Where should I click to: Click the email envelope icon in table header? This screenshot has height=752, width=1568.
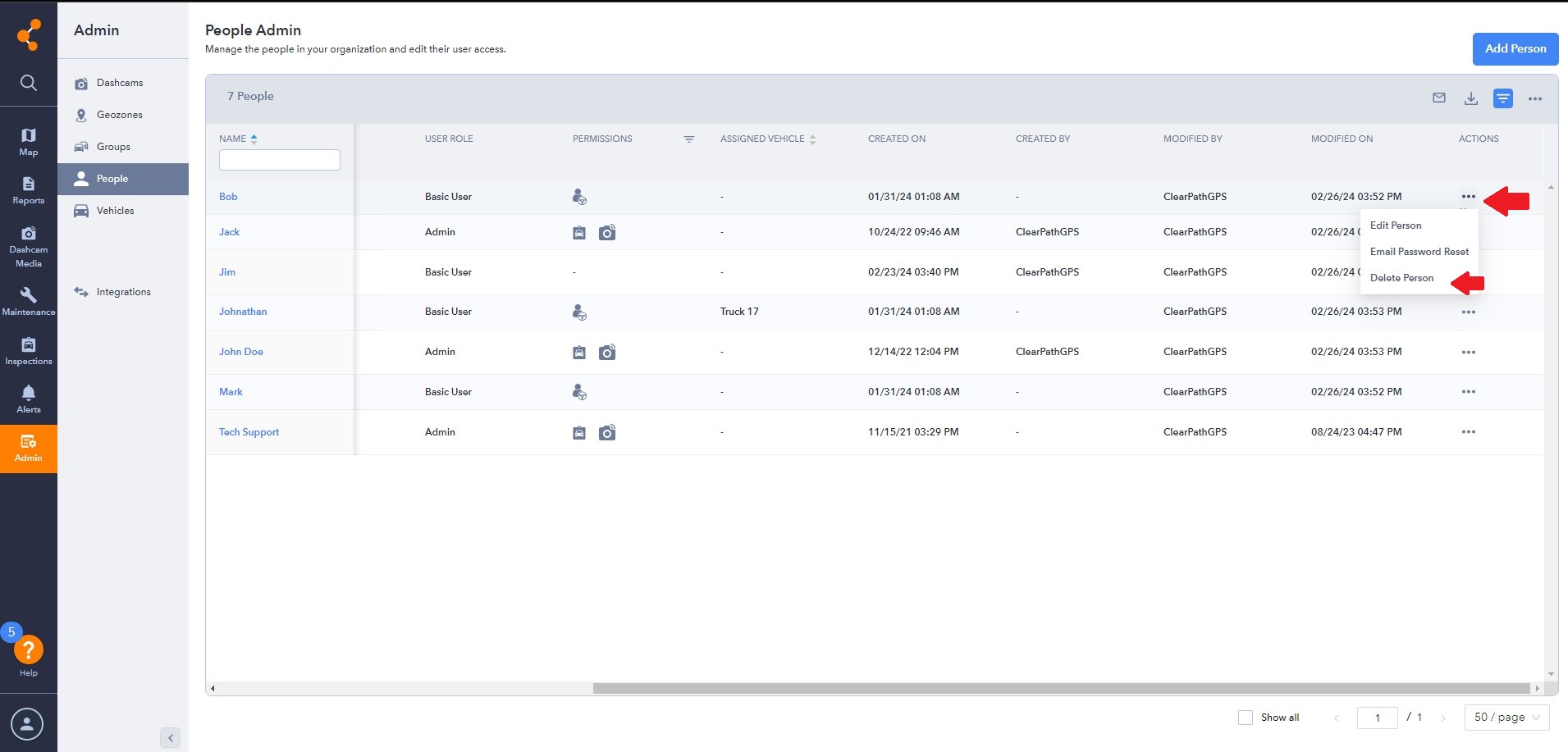pos(1439,98)
